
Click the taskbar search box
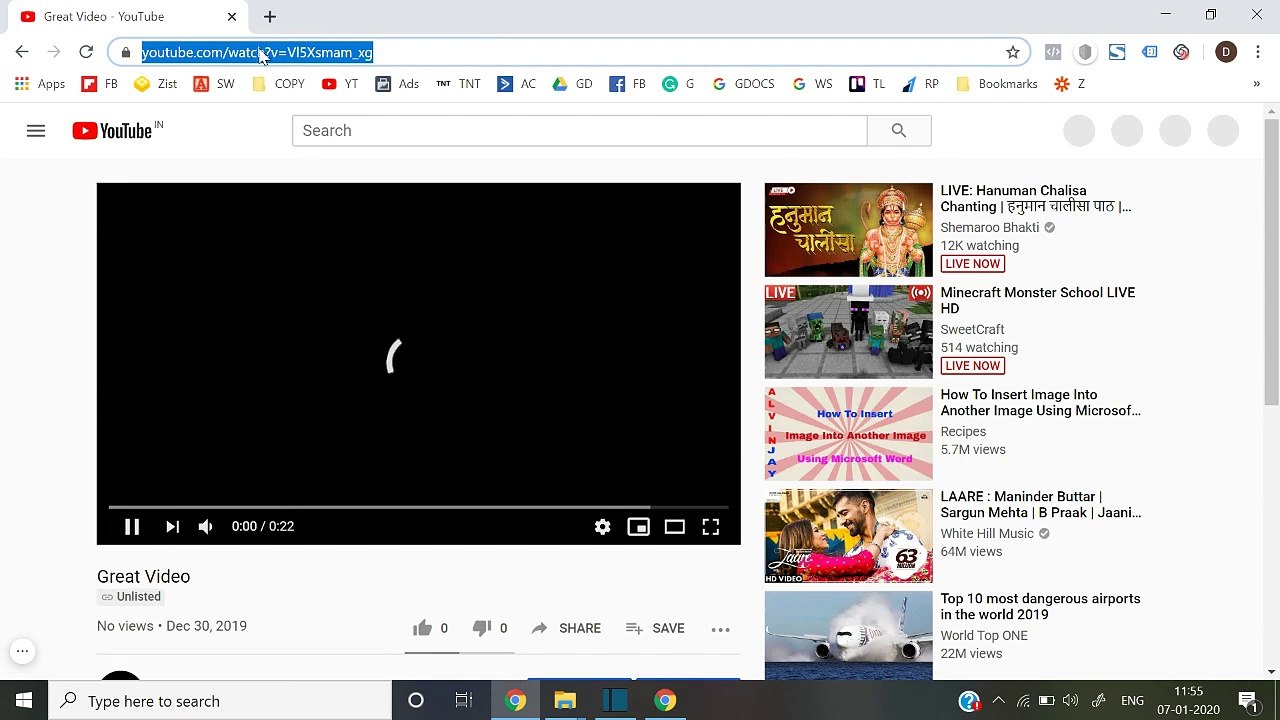pos(220,701)
